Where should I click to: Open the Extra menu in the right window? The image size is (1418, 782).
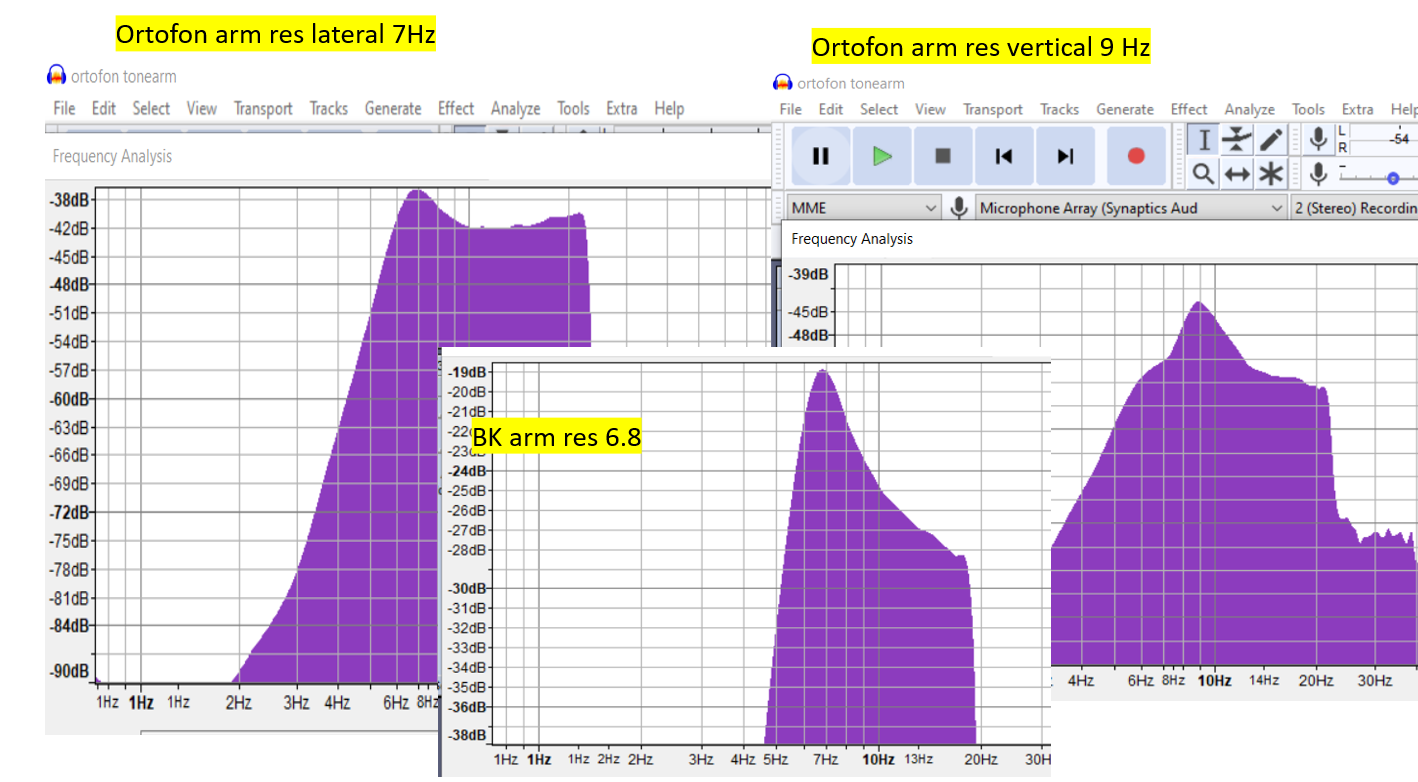click(x=1357, y=109)
